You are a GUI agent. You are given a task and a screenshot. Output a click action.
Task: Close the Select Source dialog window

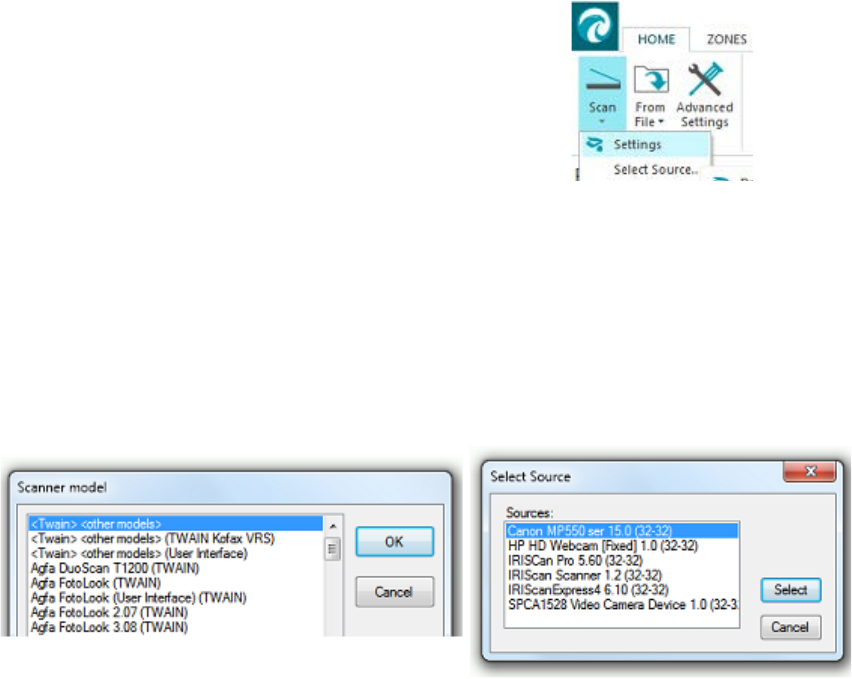pyautogui.click(x=810, y=471)
